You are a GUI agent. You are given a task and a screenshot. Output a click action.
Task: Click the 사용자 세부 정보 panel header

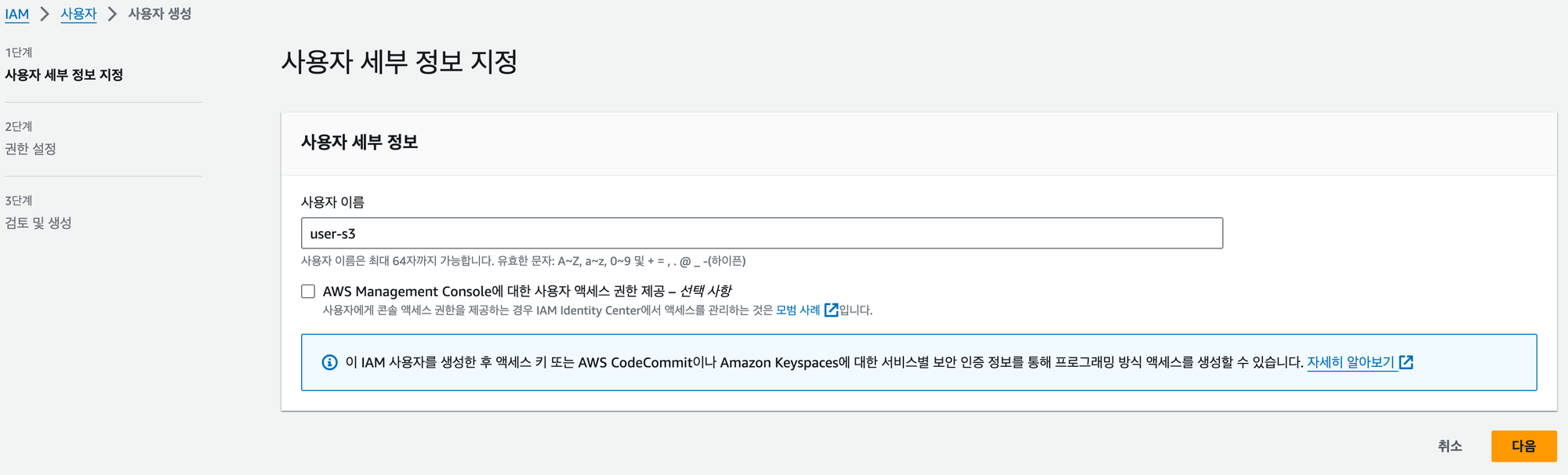pyautogui.click(x=359, y=143)
